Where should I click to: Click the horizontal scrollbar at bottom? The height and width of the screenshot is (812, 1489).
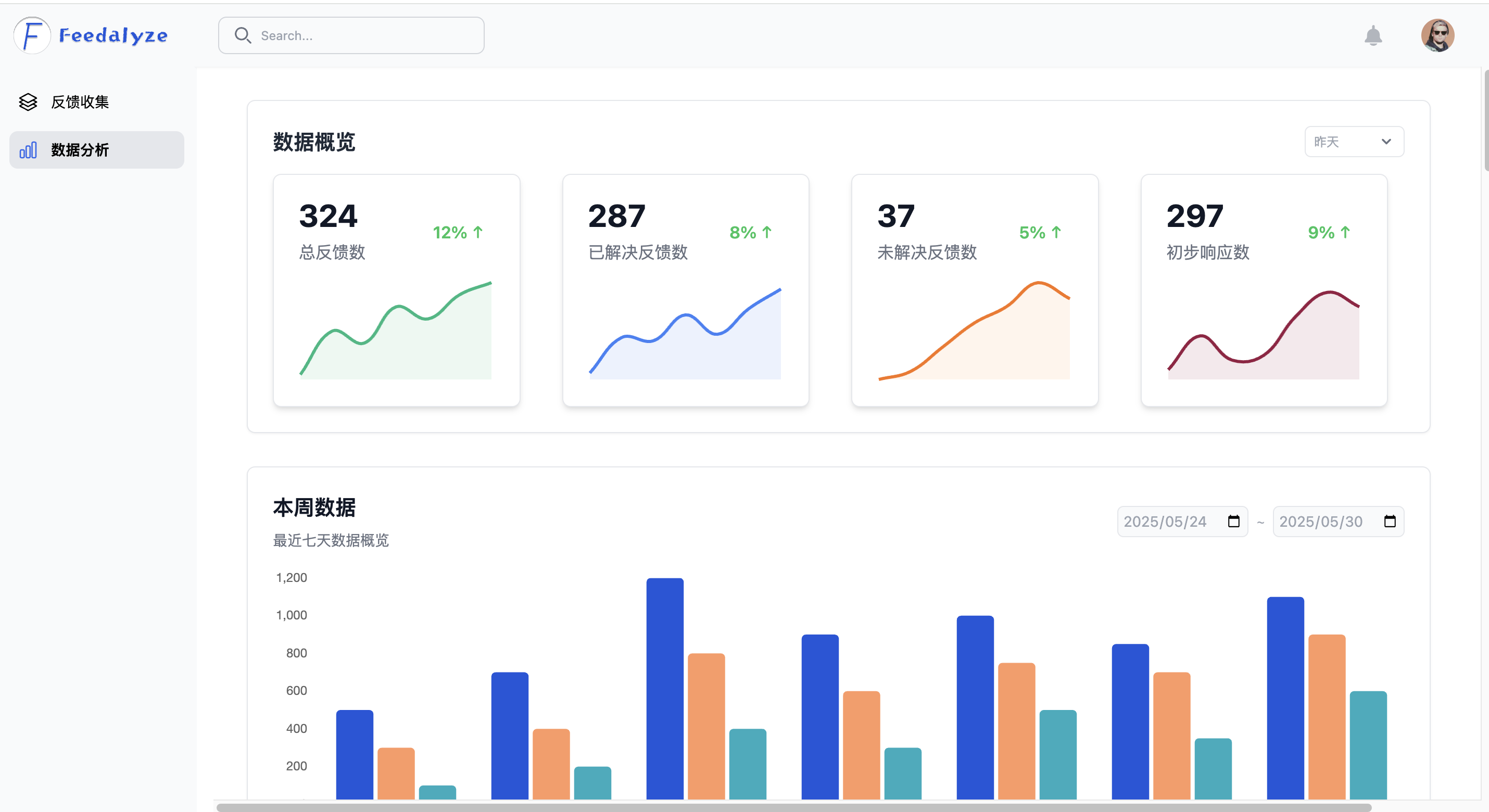point(793,807)
